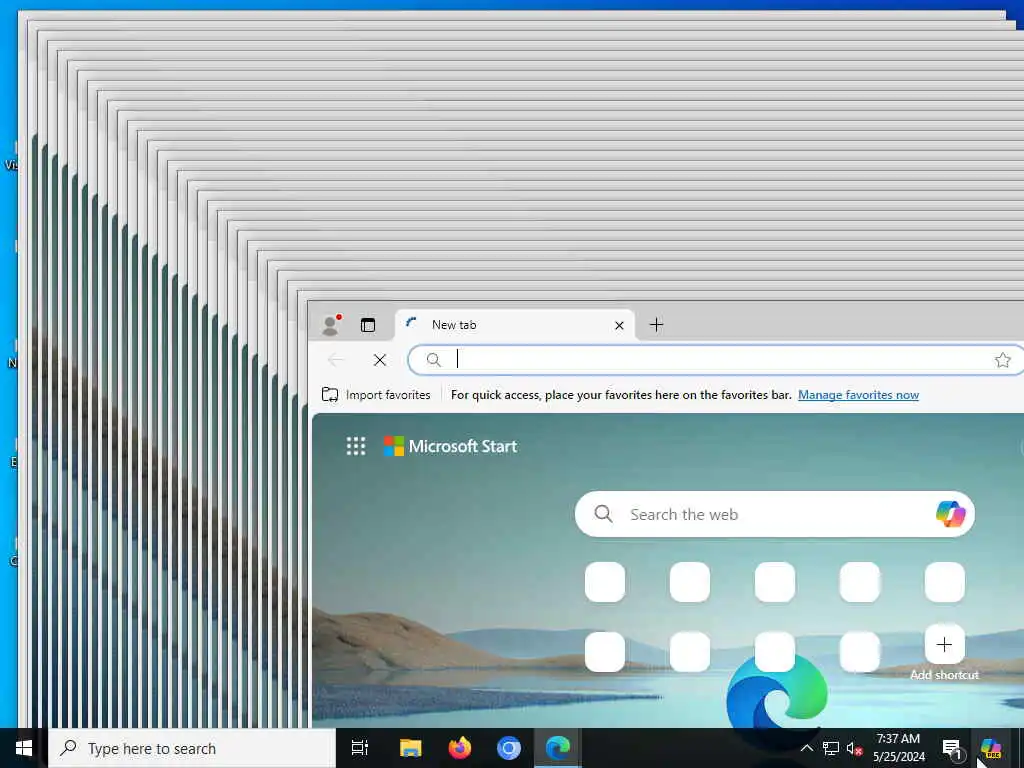Screen dimensions: 1024x768
Task: Launch Firefox from the taskbar
Action: (x=460, y=748)
